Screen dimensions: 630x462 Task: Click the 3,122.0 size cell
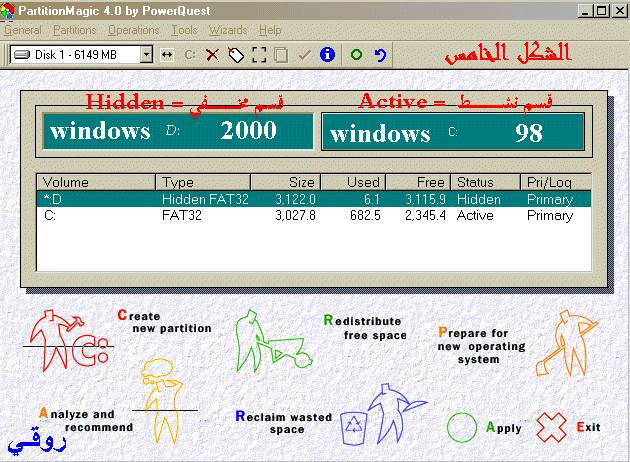[x=295, y=199]
